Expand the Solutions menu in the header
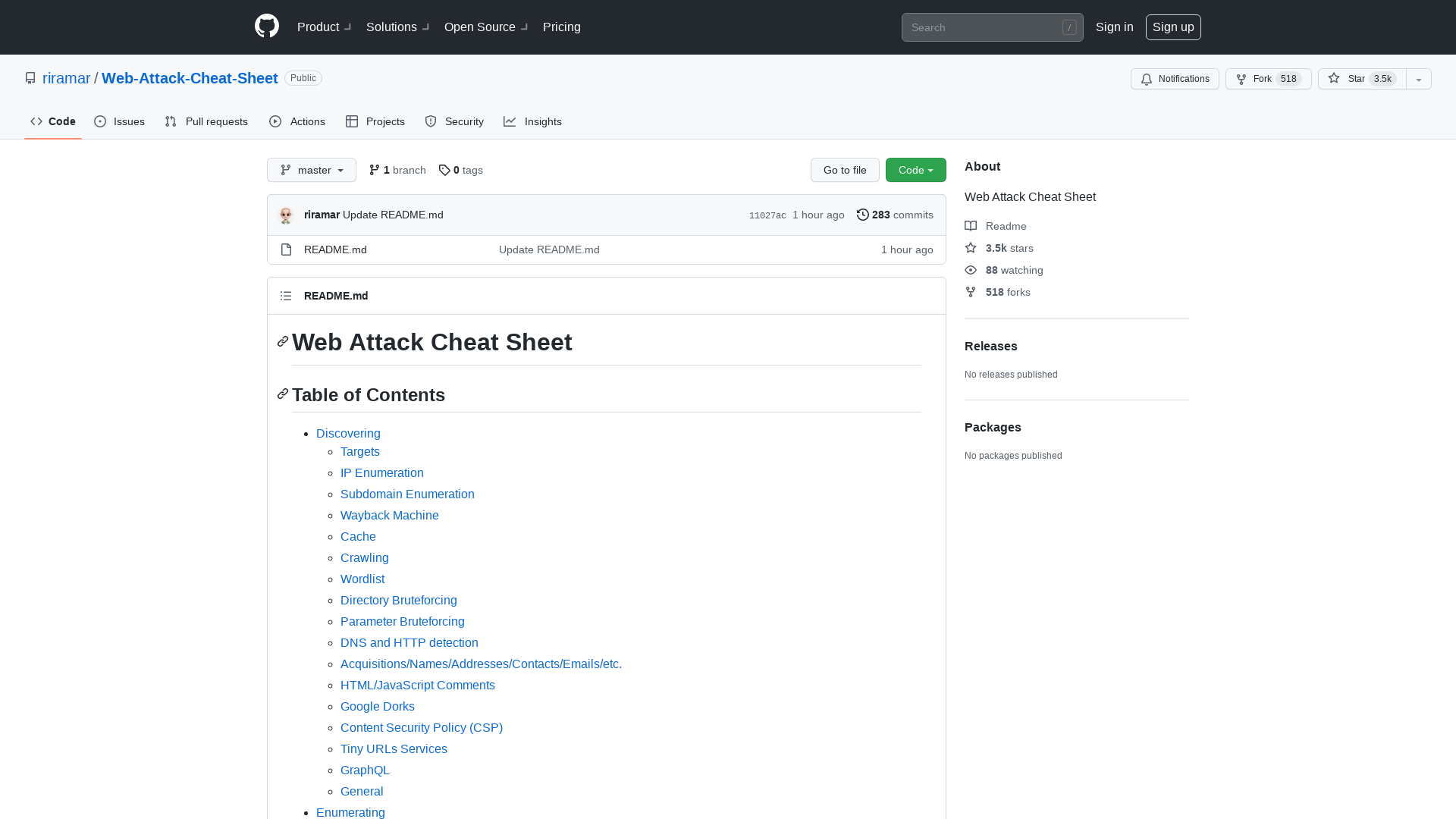 398,27
